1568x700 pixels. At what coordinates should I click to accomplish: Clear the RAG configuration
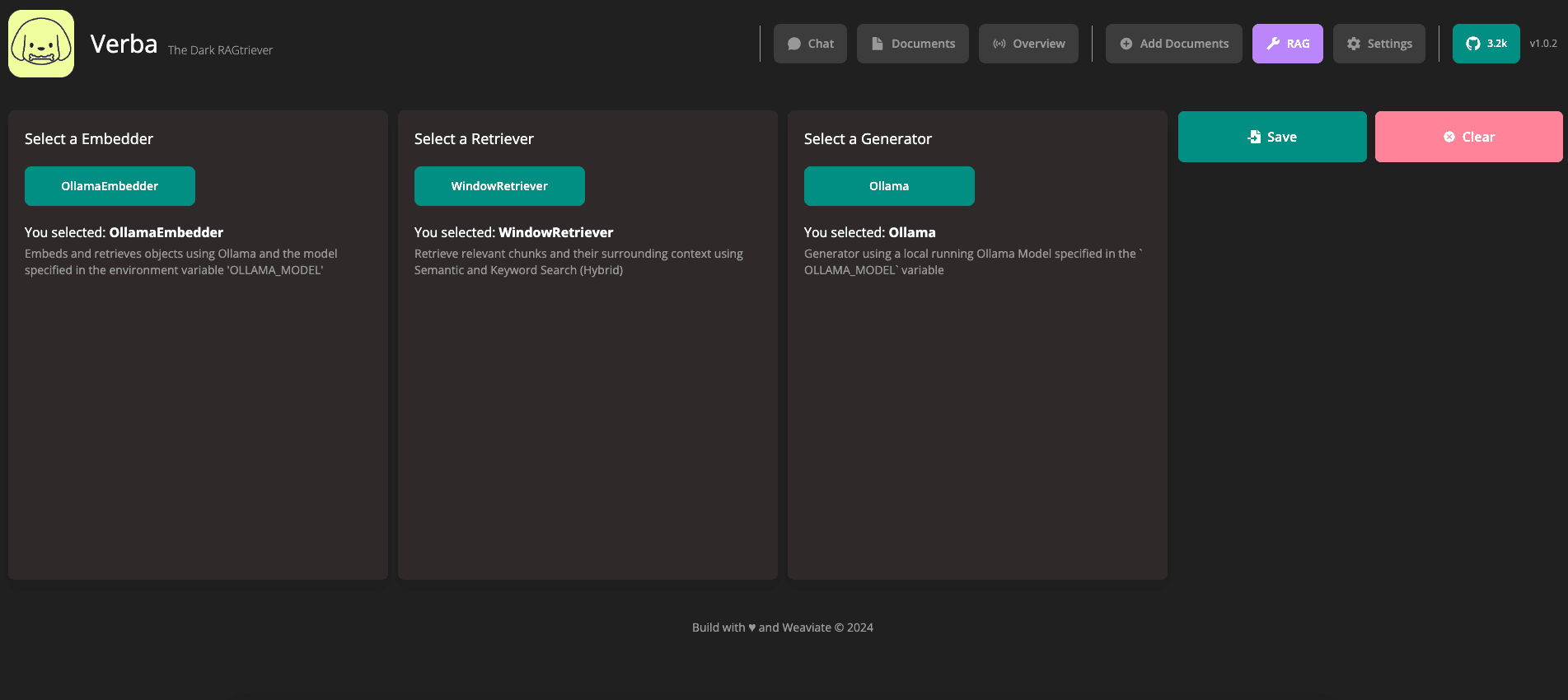tap(1469, 137)
